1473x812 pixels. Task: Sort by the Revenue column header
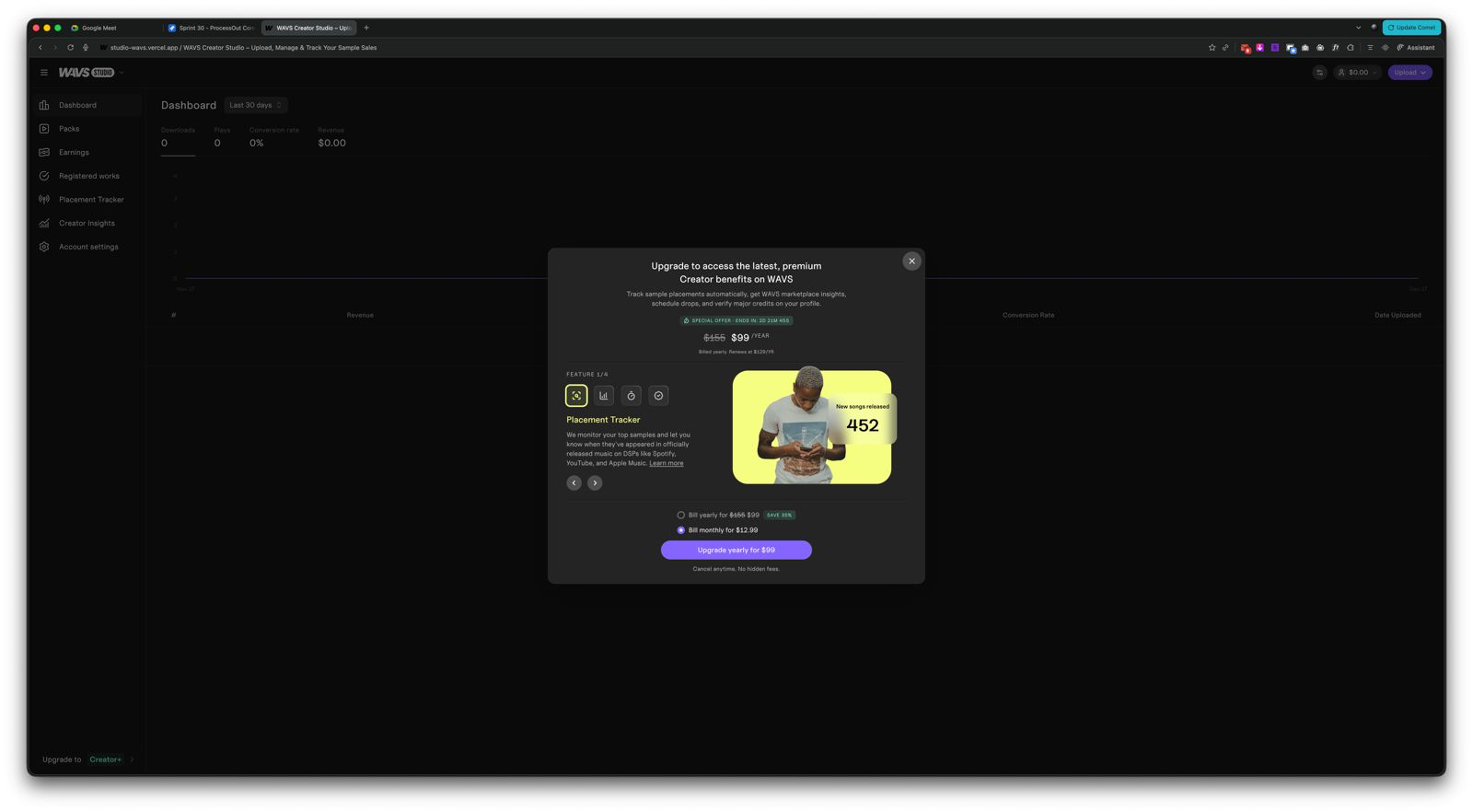360,315
